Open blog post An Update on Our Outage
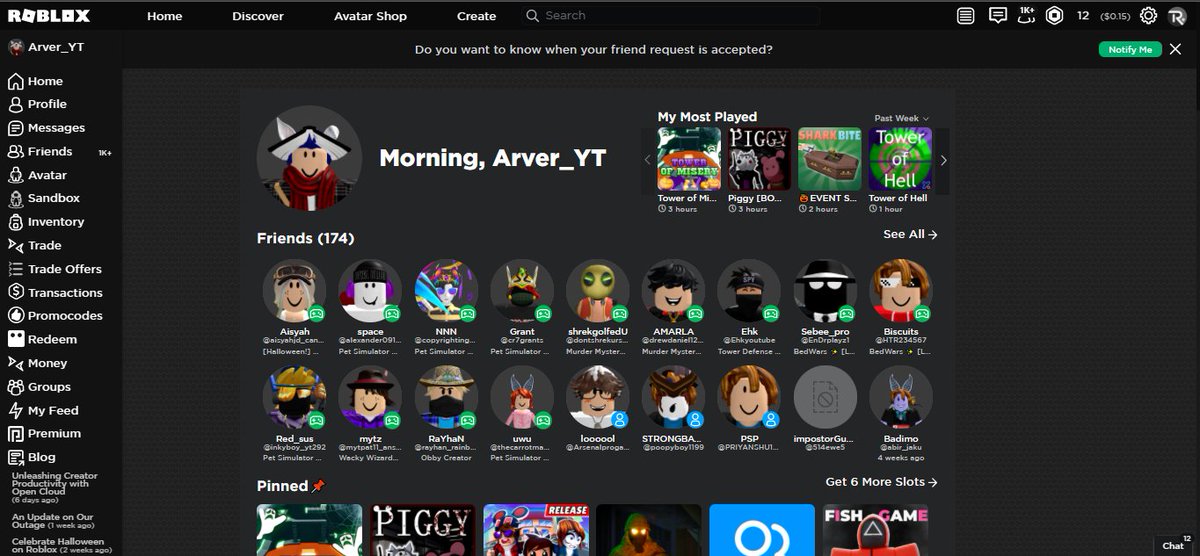Image resolution: width=1200 pixels, height=556 pixels. tap(53, 521)
